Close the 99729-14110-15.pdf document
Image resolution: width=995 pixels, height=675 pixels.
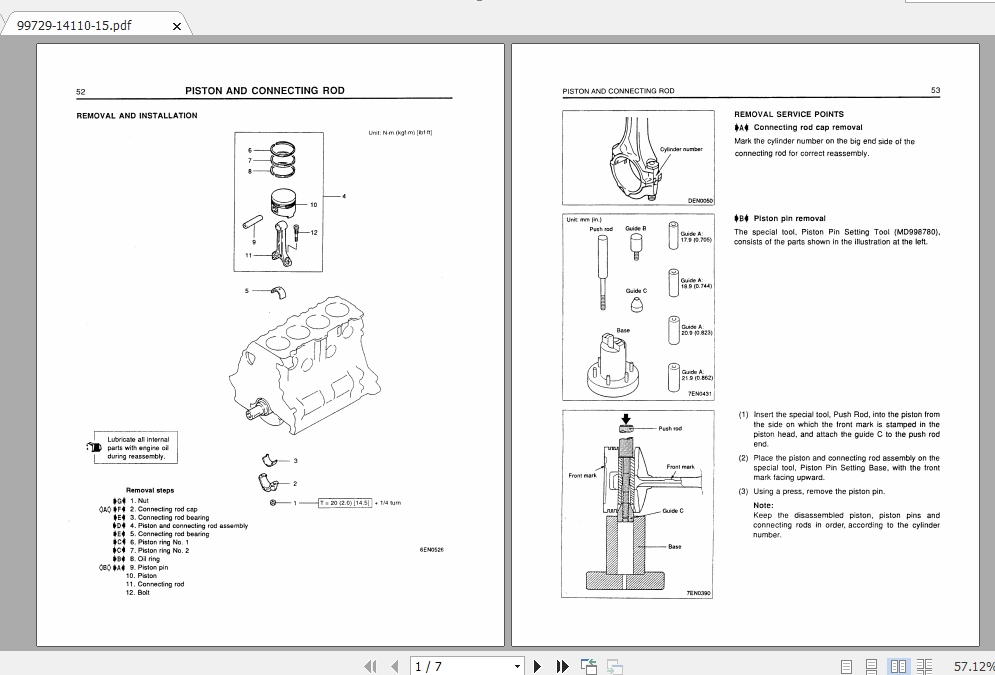tap(176, 25)
